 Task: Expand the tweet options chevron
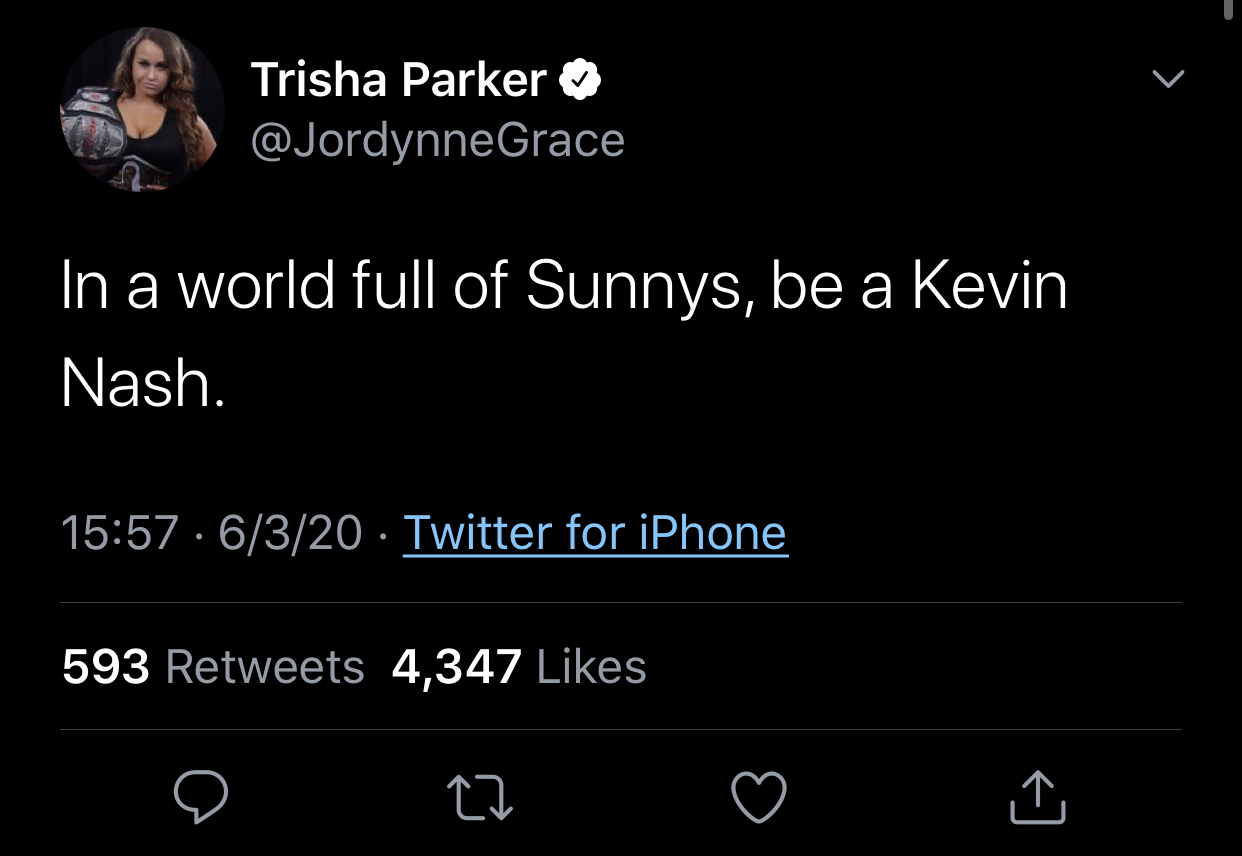point(1168,78)
